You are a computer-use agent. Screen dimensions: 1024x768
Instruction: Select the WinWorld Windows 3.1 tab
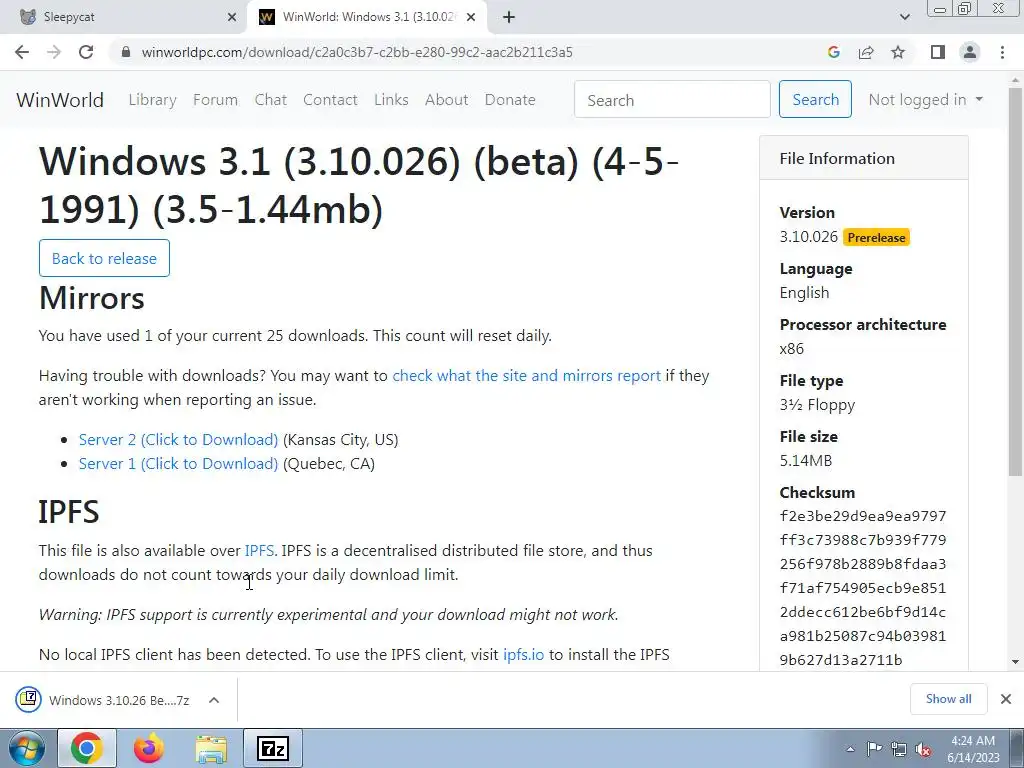click(x=368, y=17)
